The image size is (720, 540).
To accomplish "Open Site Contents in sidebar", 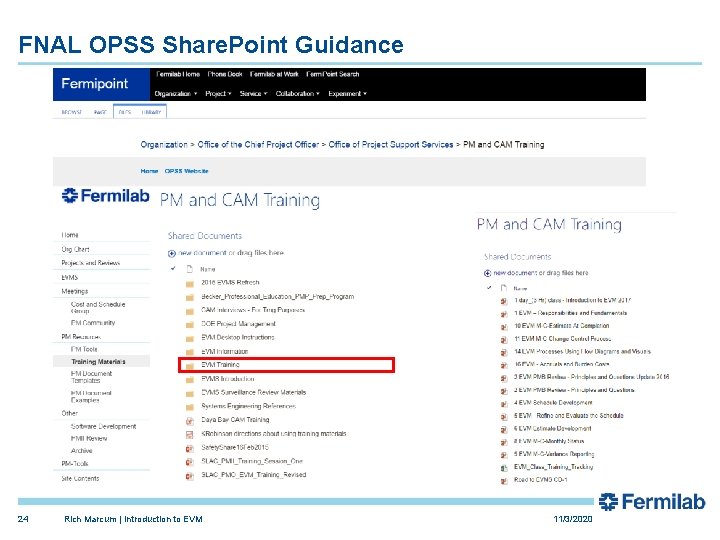I will click(80, 478).
